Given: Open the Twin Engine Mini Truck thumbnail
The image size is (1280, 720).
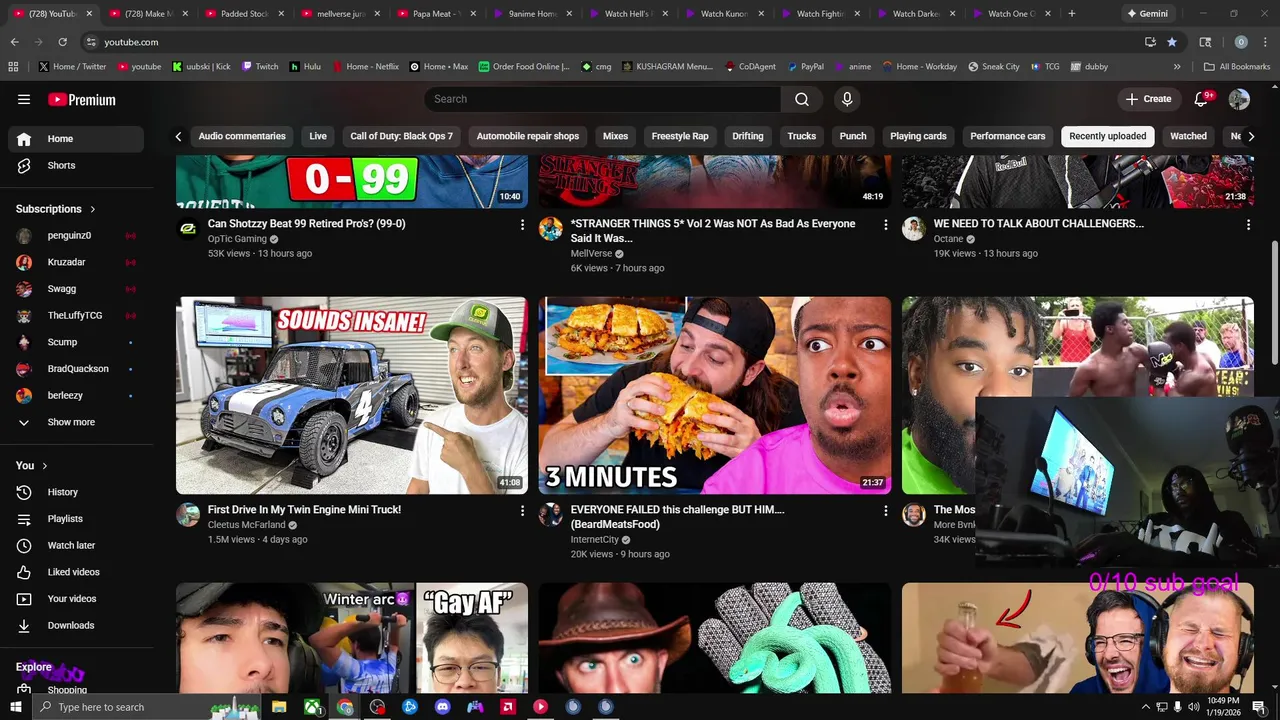Looking at the screenshot, I should pos(352,395).
